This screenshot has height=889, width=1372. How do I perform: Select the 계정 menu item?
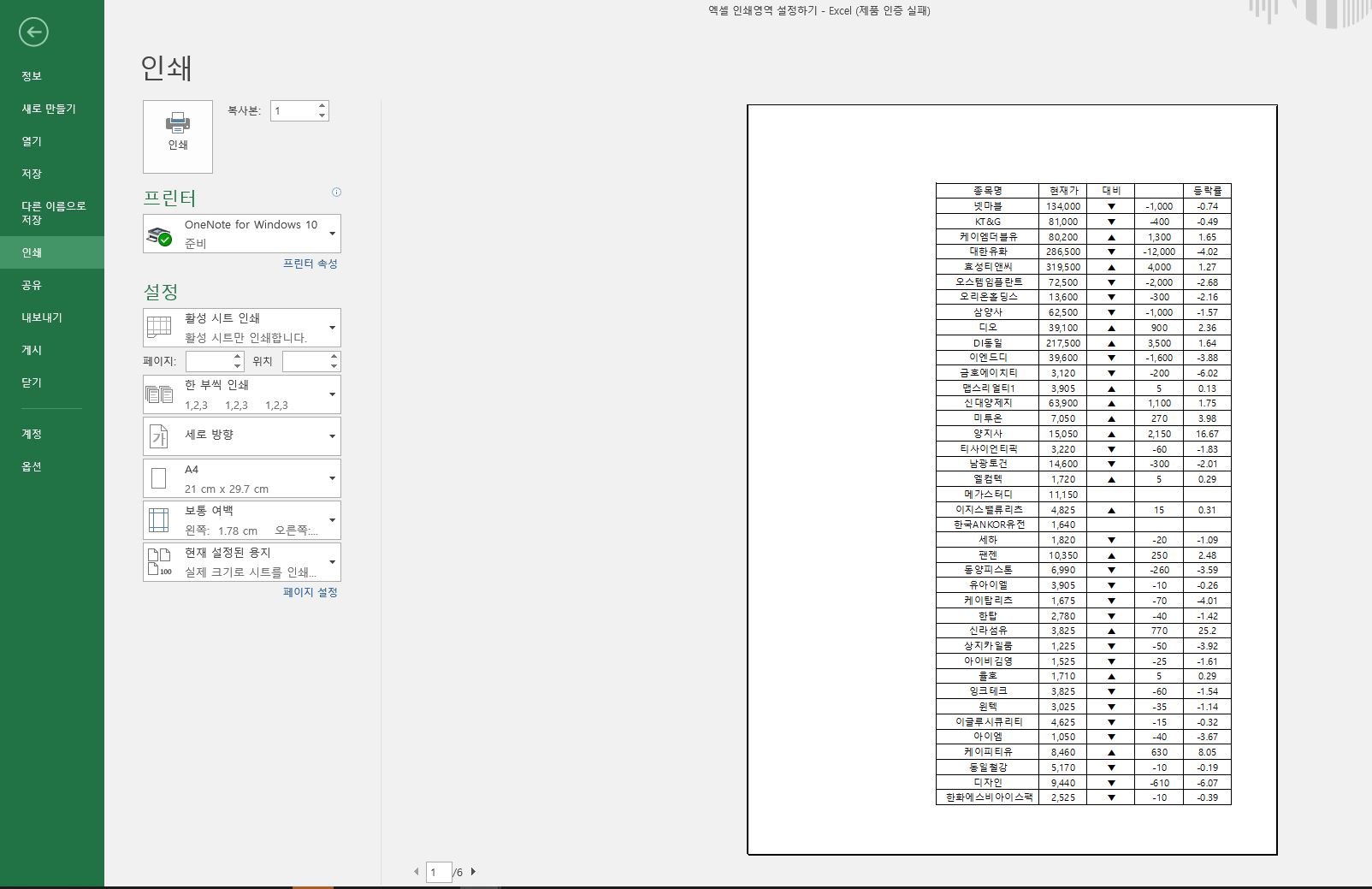click(x=52, y=434)
